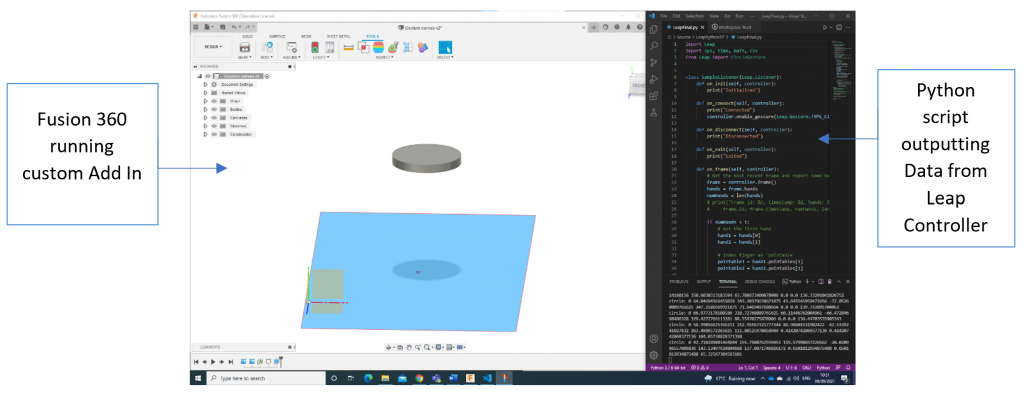Open the Select panel dropdown
Screen dimensions: 1024x404
(x=445, y=57)
